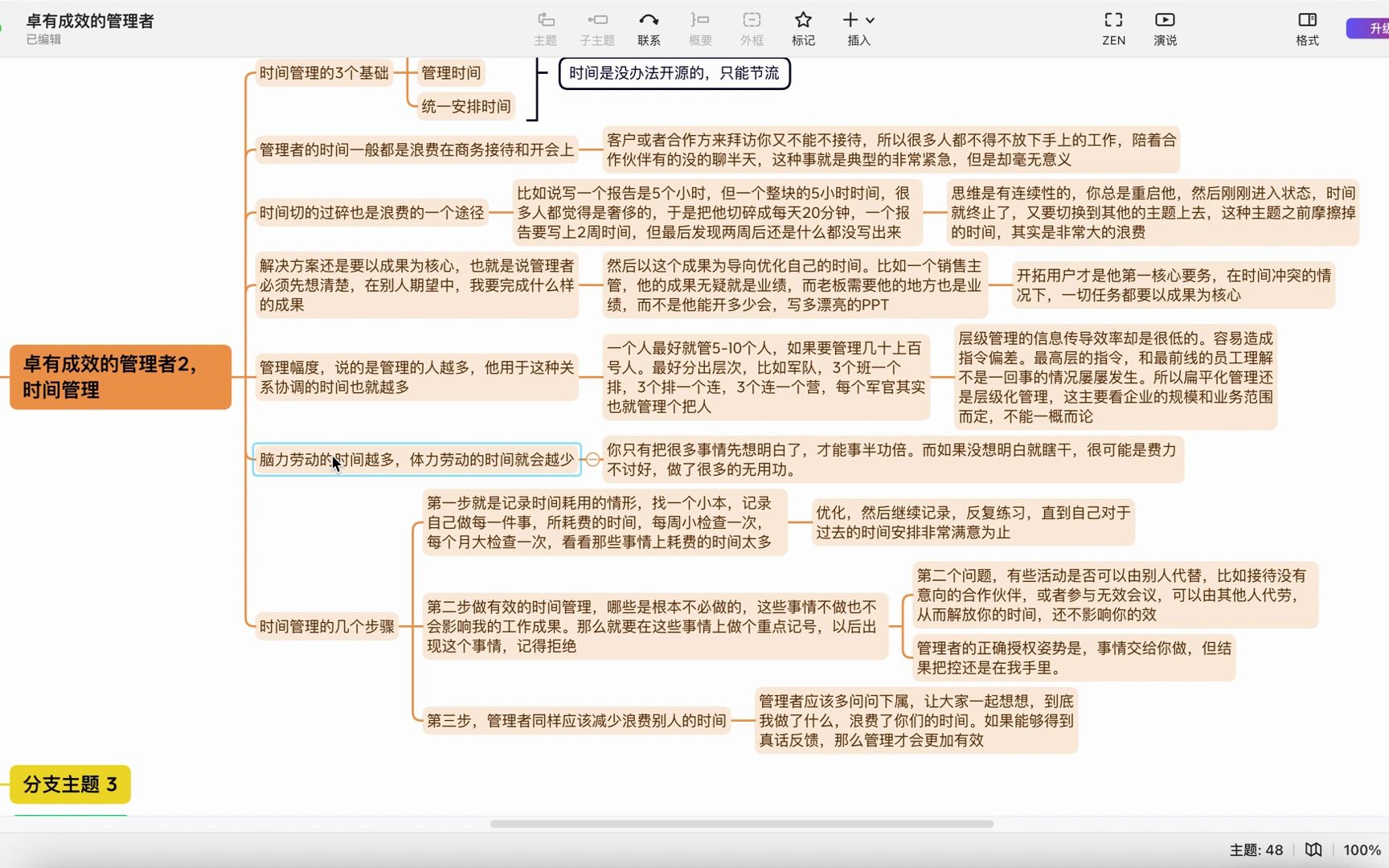This screenshot has height=868, width=1389.
Task: Select the 时间管理的几个步骤 node
Action: tap(326, 626)
